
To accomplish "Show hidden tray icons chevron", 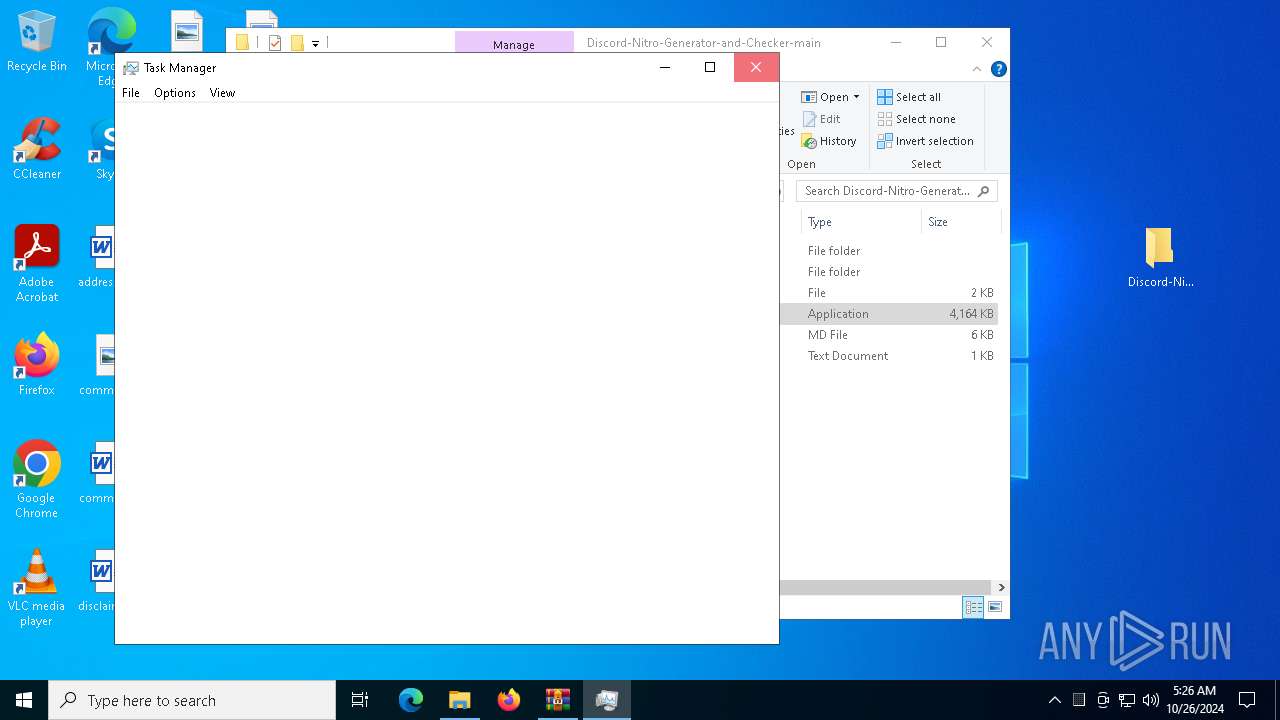I will coord(1054,700).
